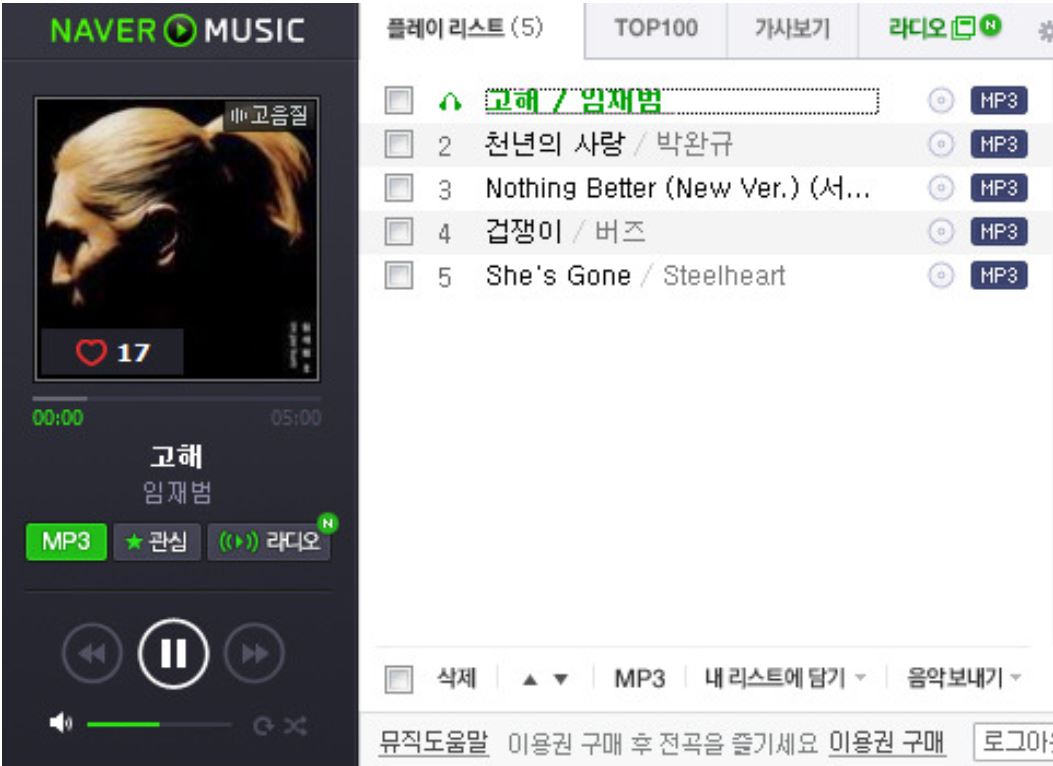Open the 가사보기 lyrics tab

click(792, 29)
